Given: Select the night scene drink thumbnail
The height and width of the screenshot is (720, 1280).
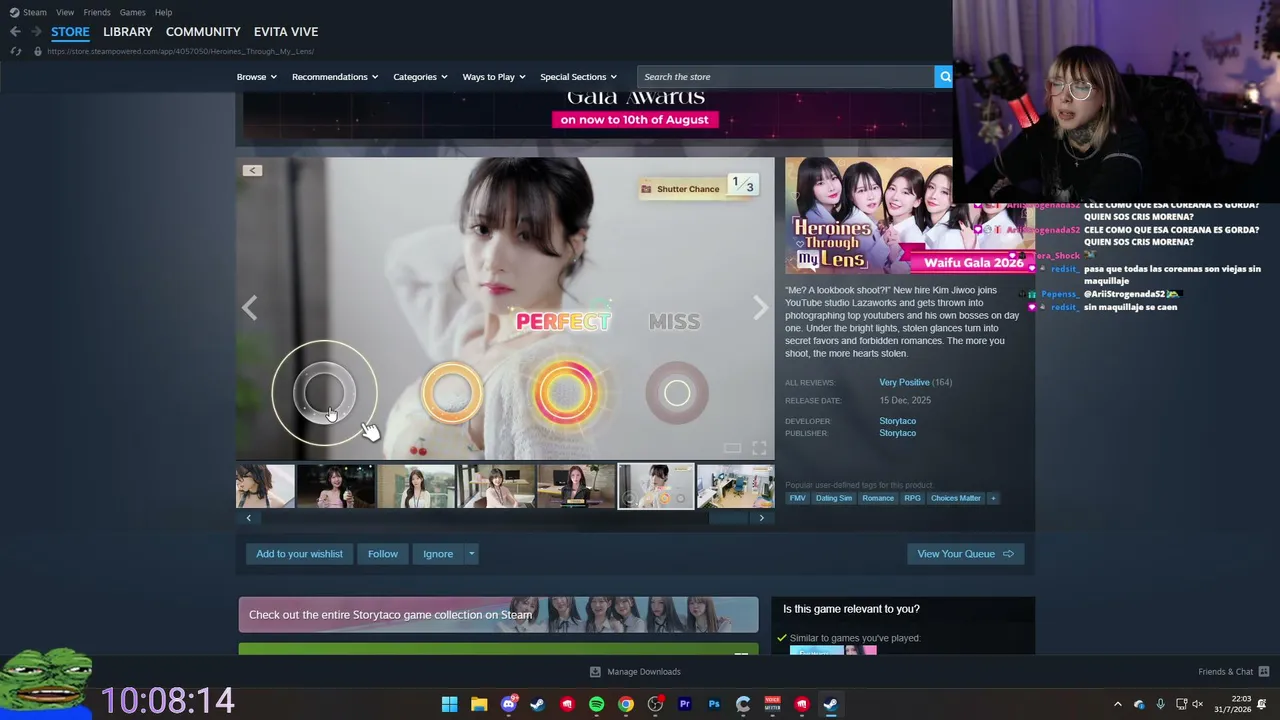Looking at the screenshot, I should 336,487.
